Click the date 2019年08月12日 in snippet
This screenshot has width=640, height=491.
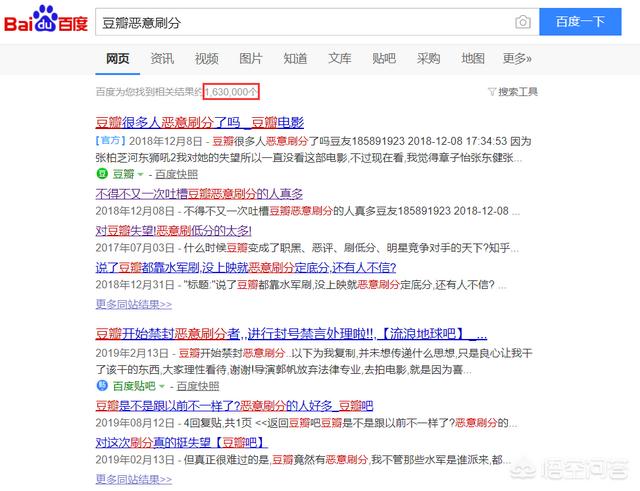(x=135, y=422)
